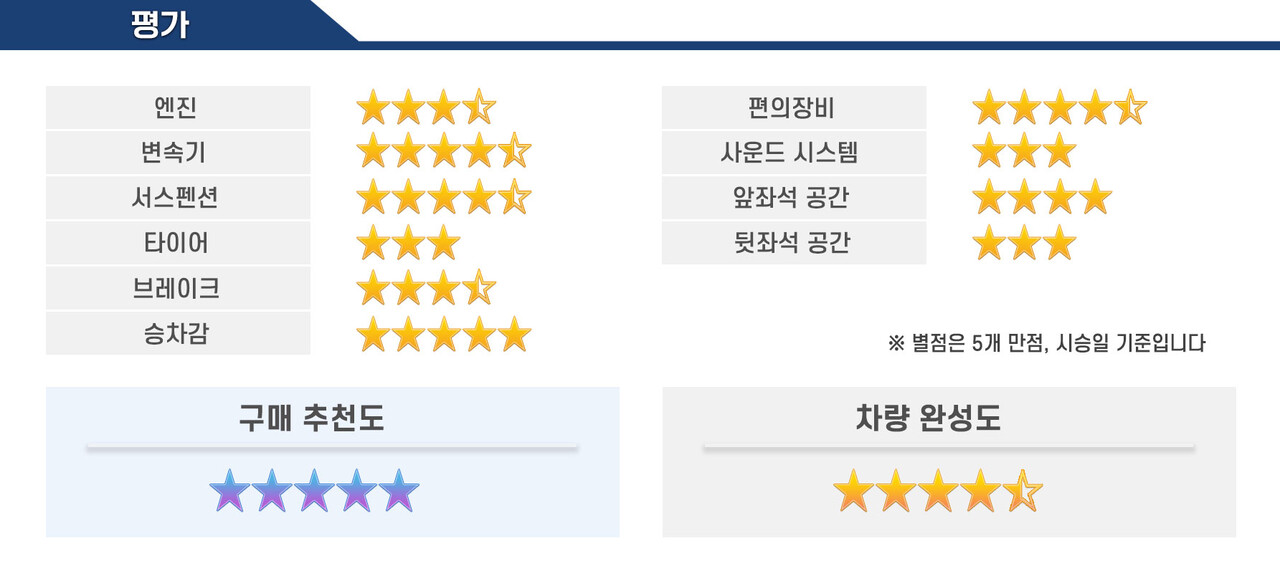Click the 편의장비 category label
This screenshot has height=566, width=1280.
[x=794, y=107]
